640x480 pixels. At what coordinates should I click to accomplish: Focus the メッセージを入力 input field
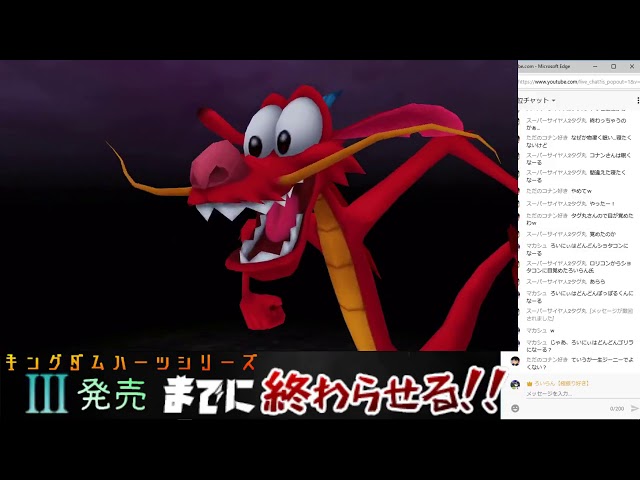pos(580,393)
